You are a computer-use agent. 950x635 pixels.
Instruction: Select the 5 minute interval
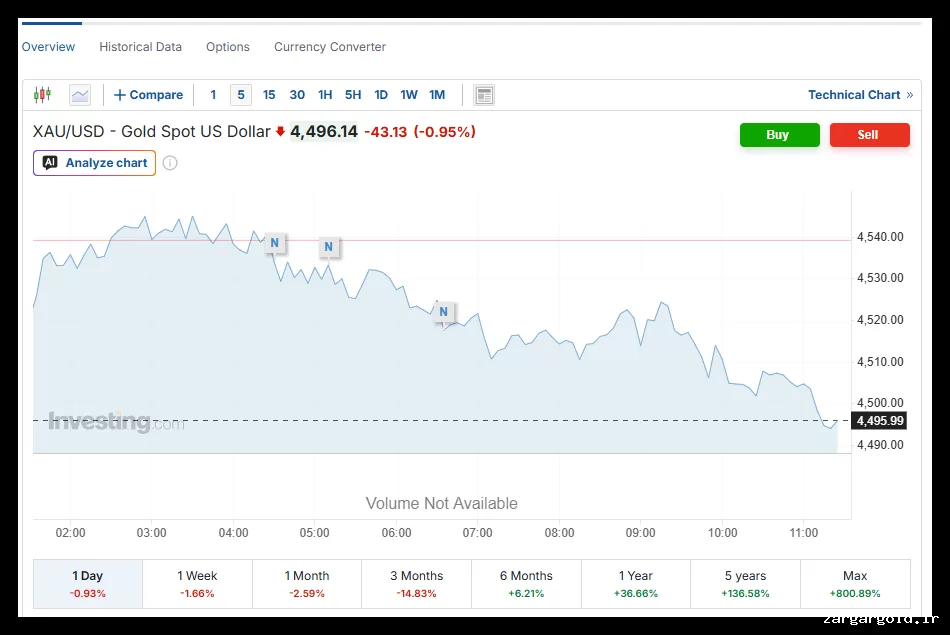click(241, 95)
